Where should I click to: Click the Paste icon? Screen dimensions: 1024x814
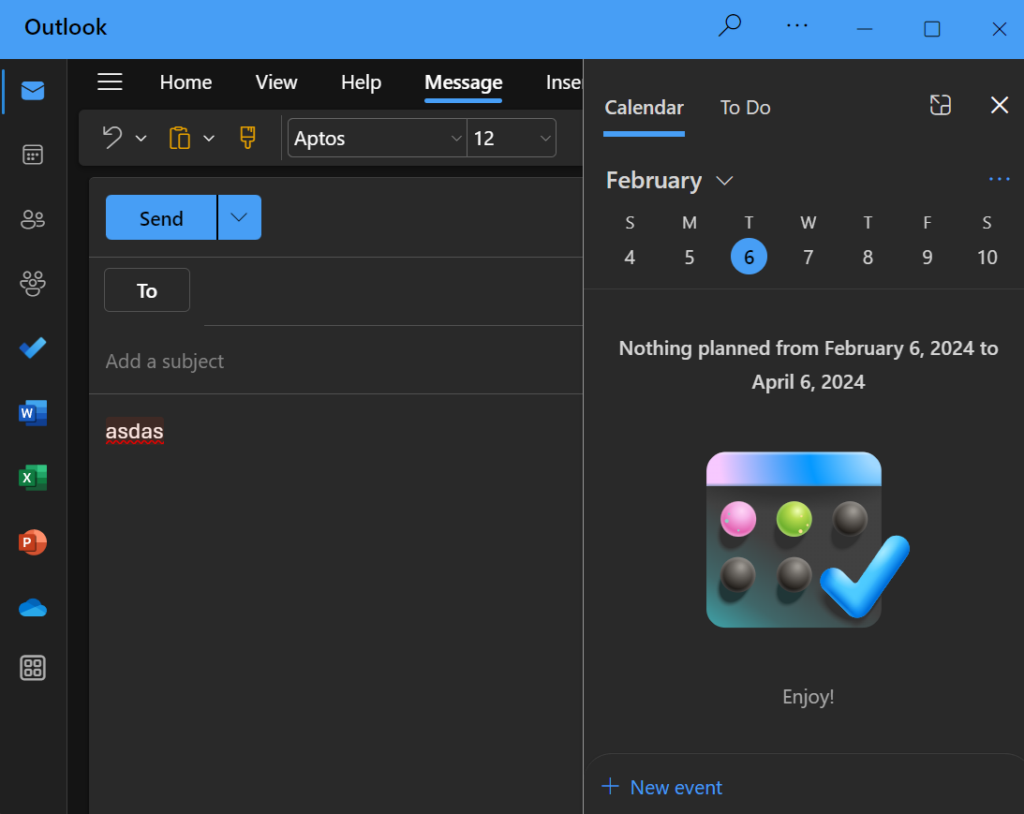(180, 137)
